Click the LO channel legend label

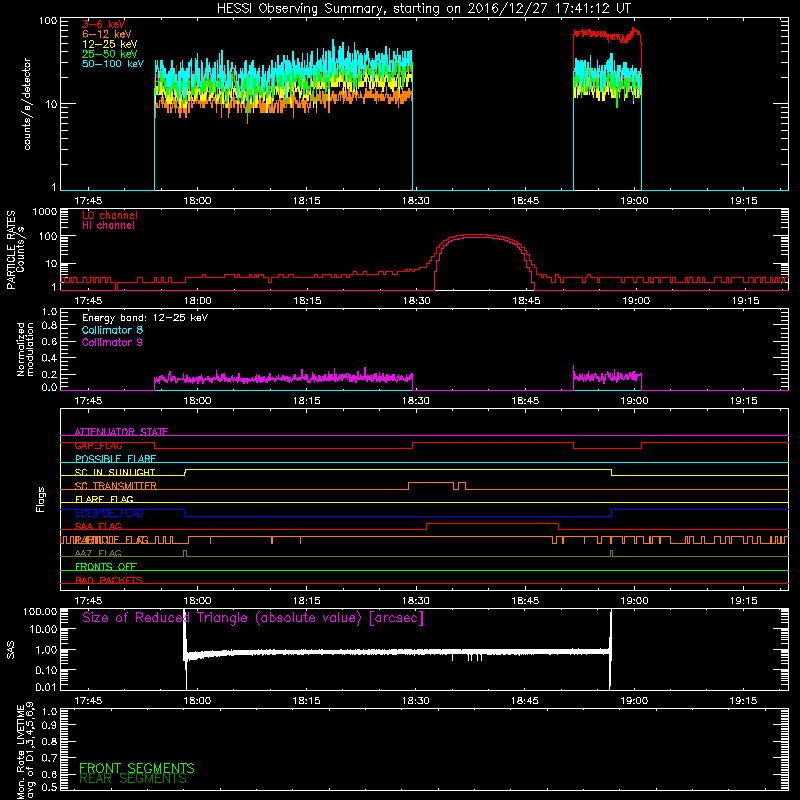click(x=110, y=215)
